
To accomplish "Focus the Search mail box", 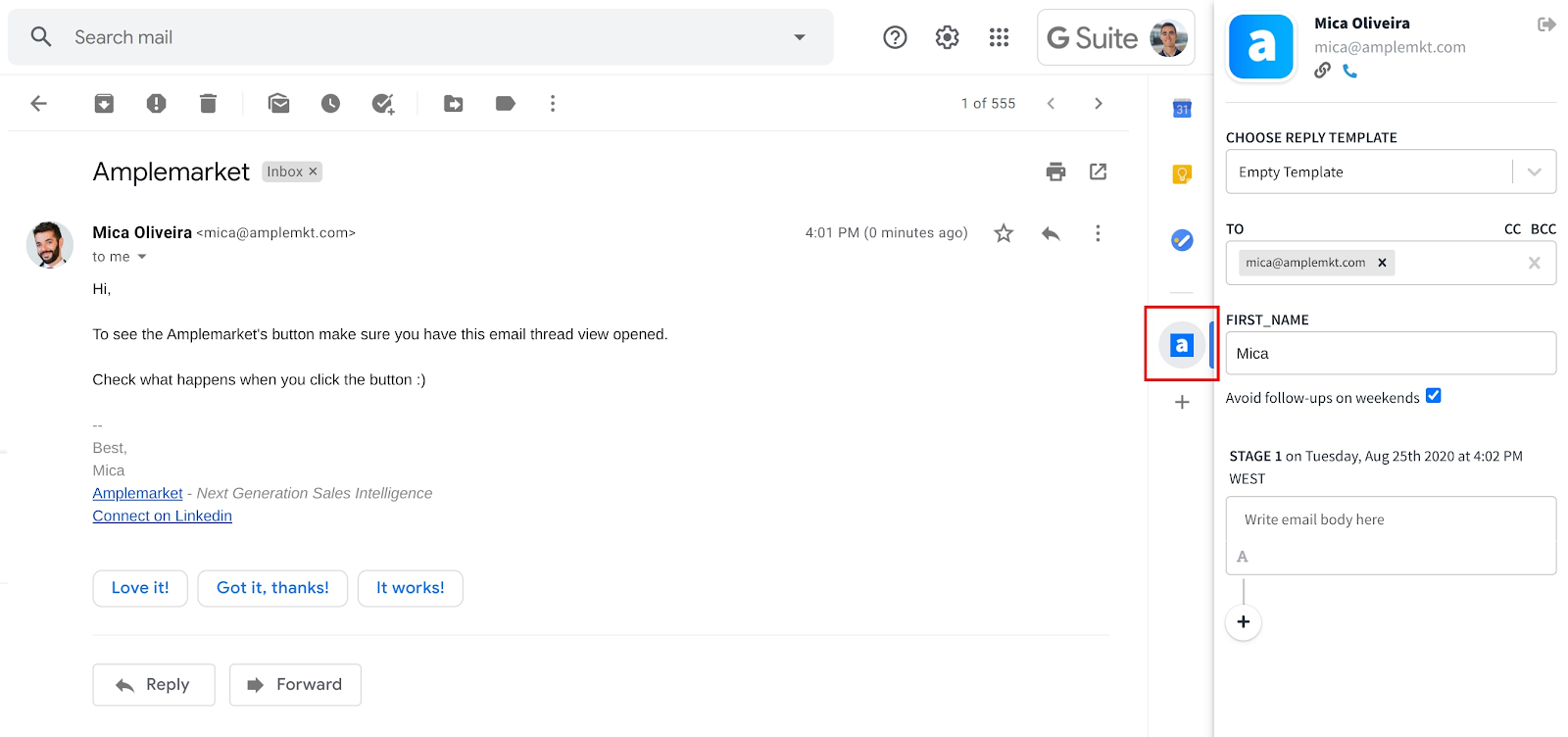I will coord(421,37).
